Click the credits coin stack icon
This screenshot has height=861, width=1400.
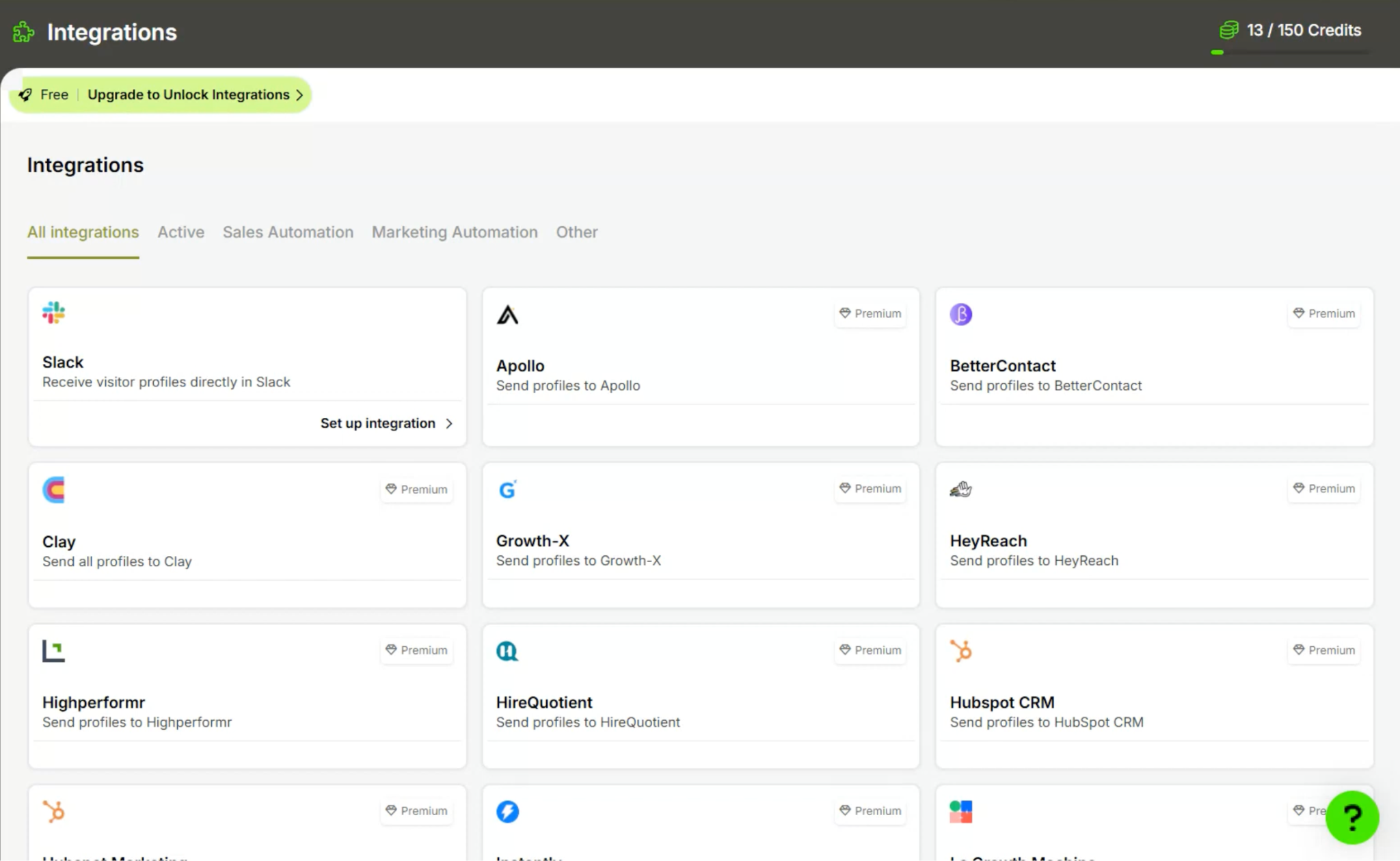tap(1229, 30)
